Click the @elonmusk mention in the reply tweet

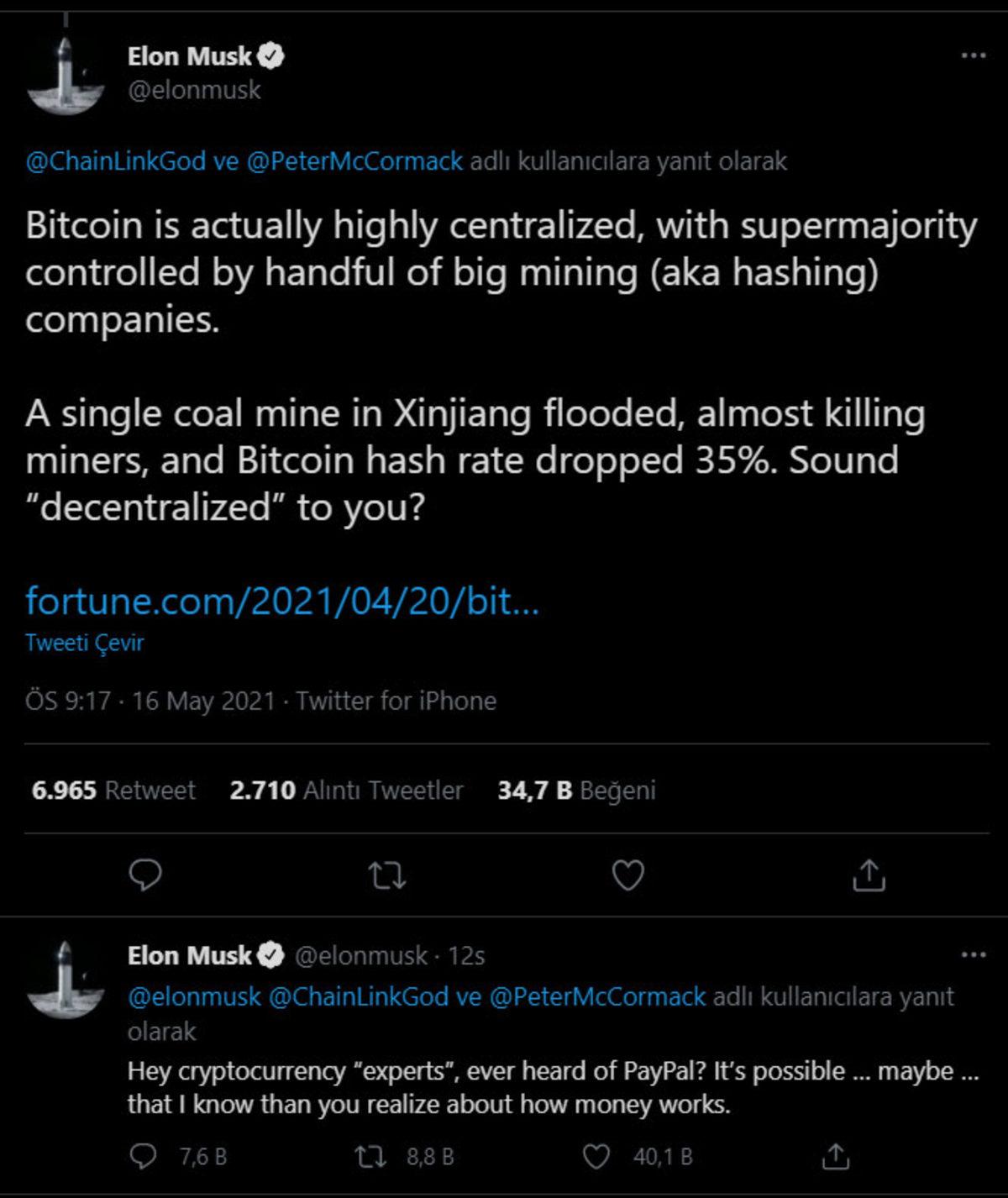[x=194, y=997]
